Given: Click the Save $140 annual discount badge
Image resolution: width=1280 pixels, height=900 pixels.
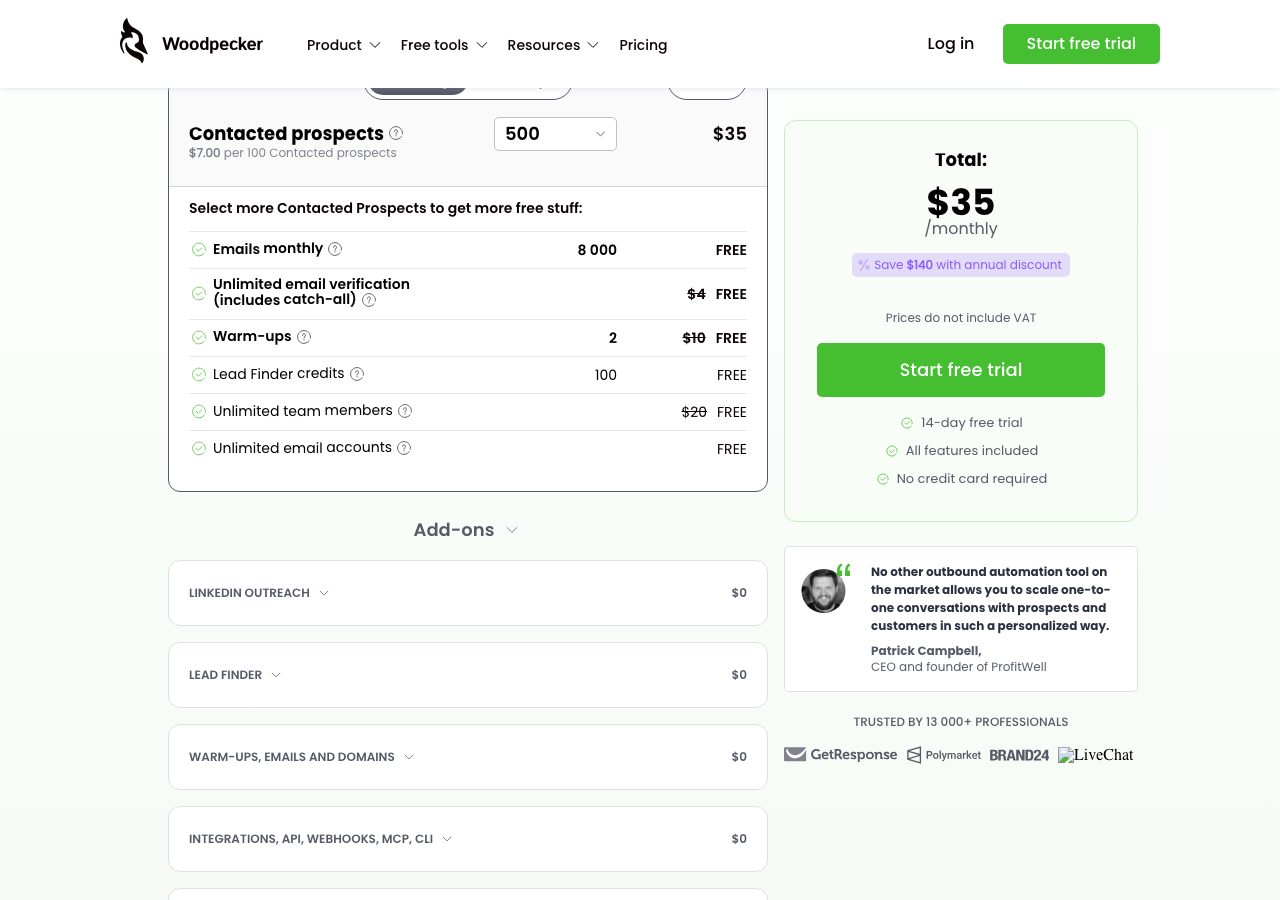Looking at the screenshot, I should click(961, 265).
